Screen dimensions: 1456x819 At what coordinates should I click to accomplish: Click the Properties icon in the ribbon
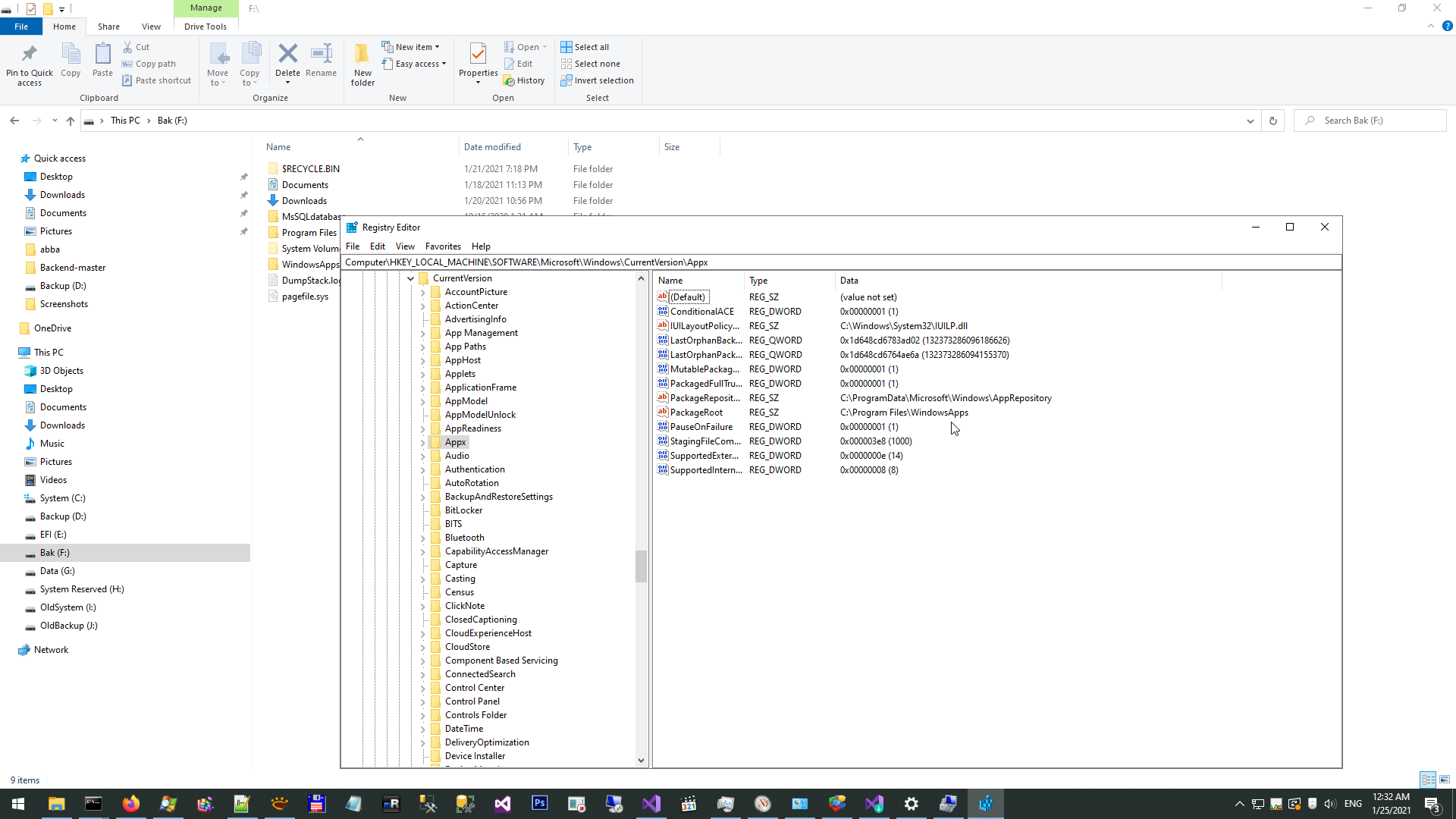[478, 55]
